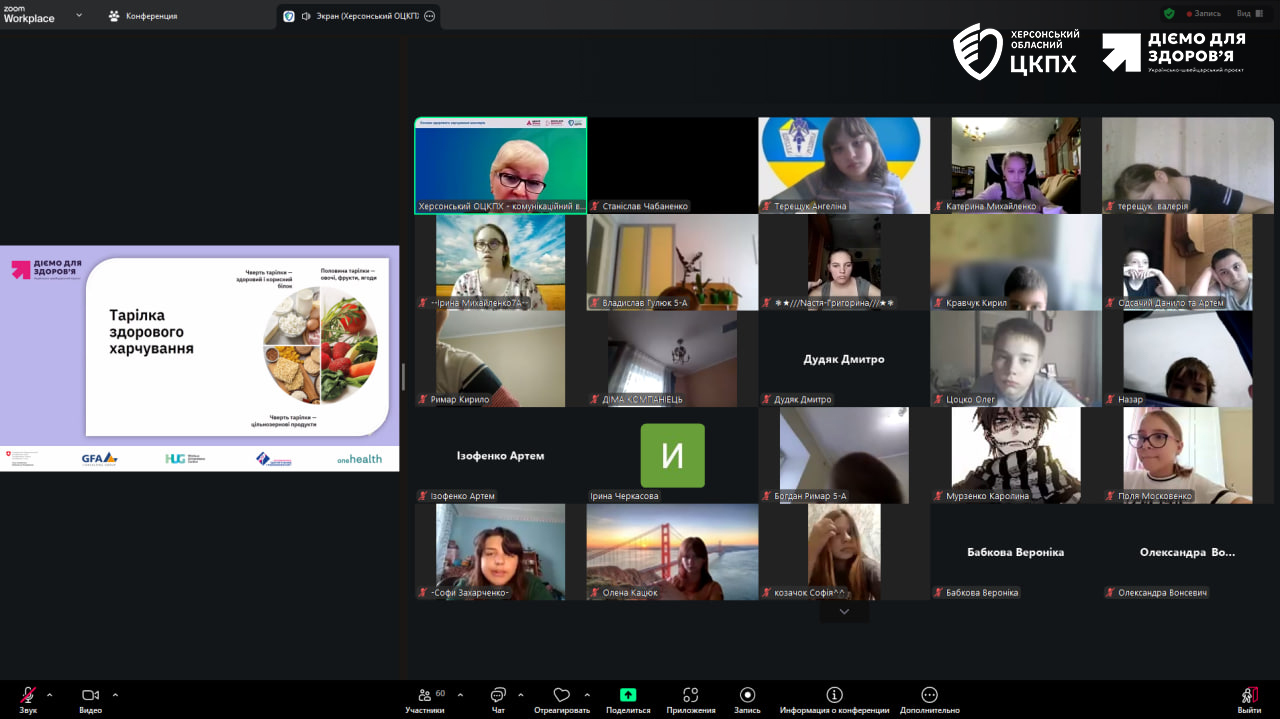This screenshot has width=1280, height=719.
Task: Start recording with the Запись toolbar button
Action: (x=747, y=696)
